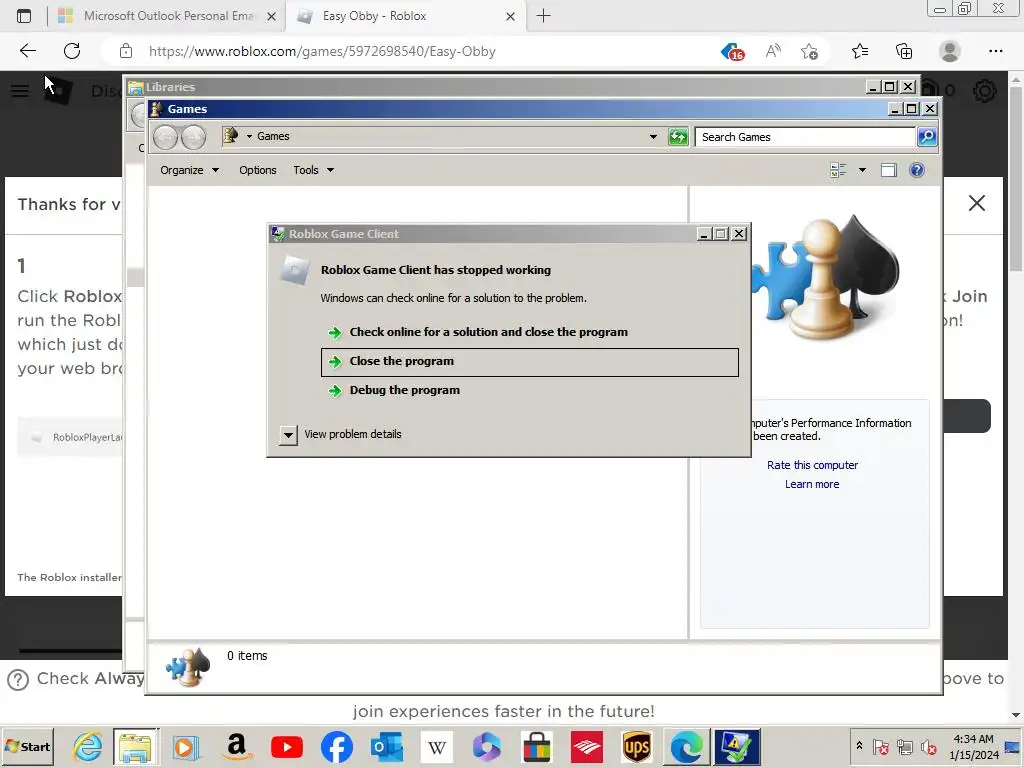Switch to Microsoft Edge on taskbar
1024x768 pixels.
pos(686,746)
